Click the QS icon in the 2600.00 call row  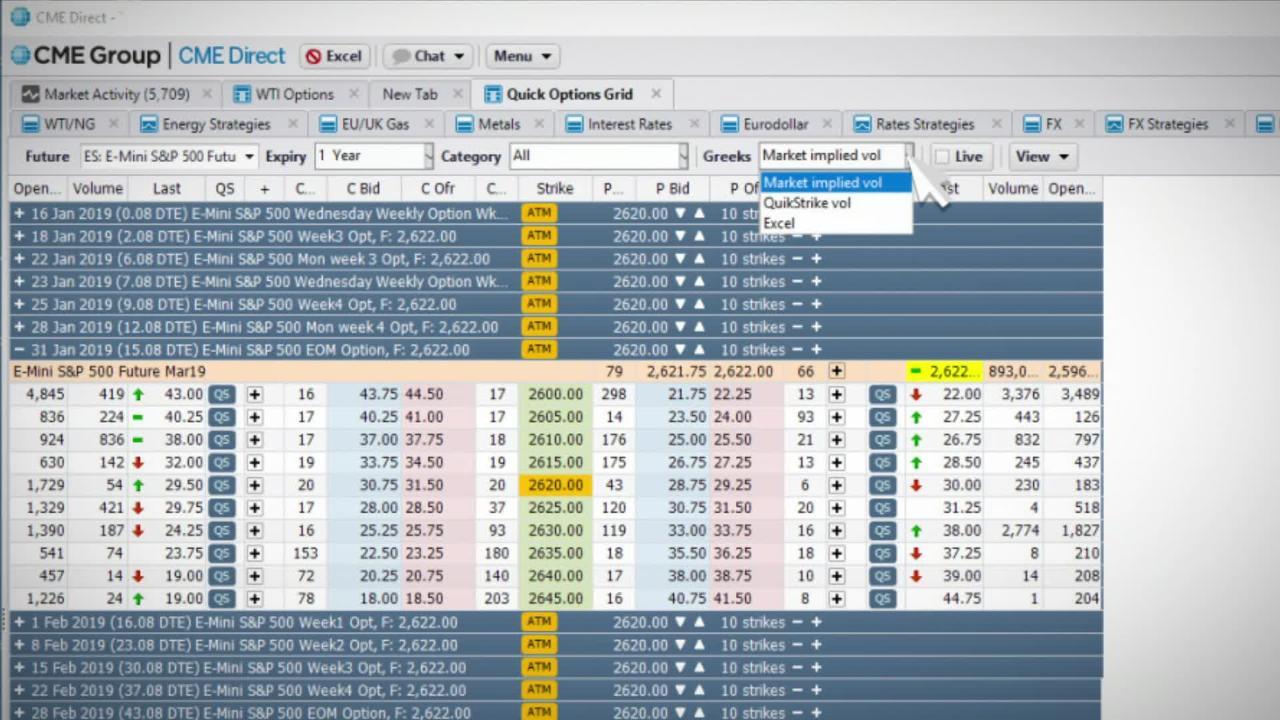pyautogui.click(x=222, y=394)
